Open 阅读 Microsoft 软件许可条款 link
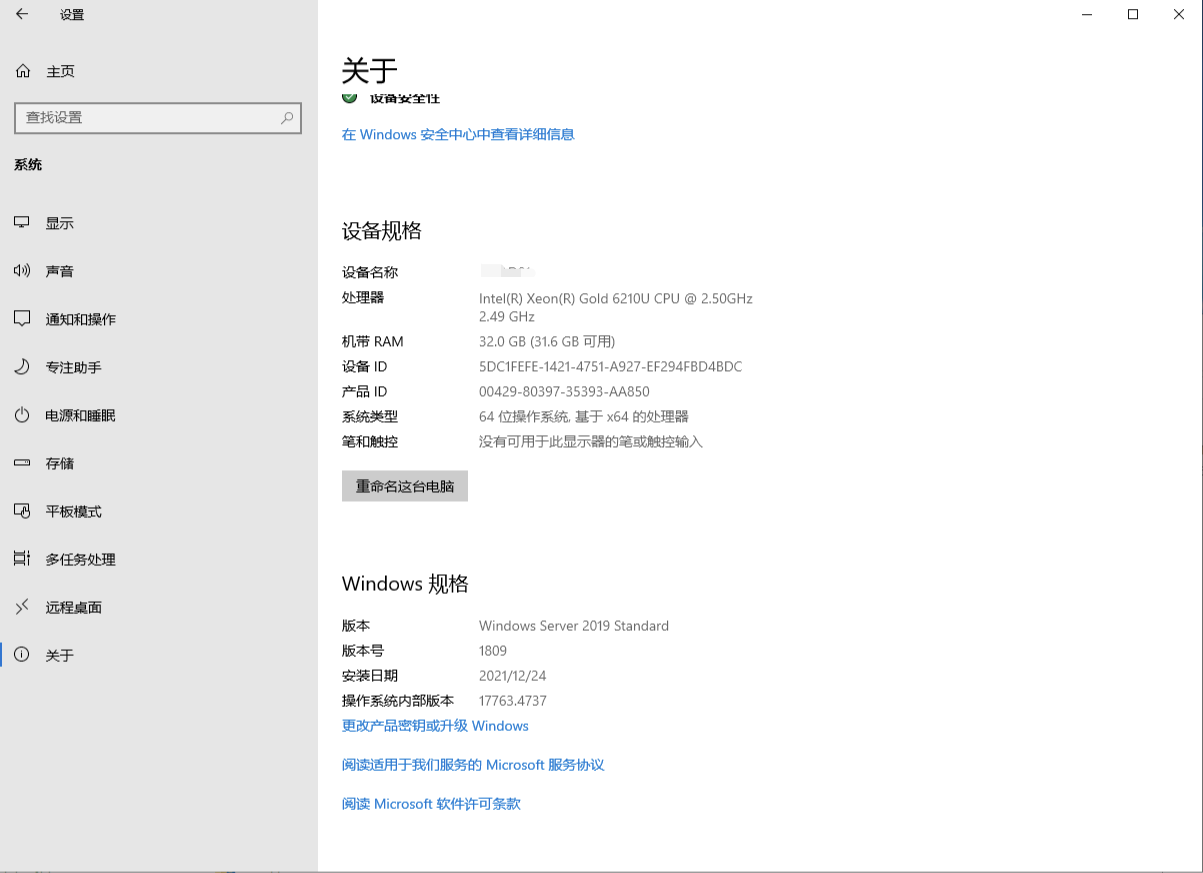Image resolution: width=1203 pixels, height=873 pixels. tap(431, 804)
